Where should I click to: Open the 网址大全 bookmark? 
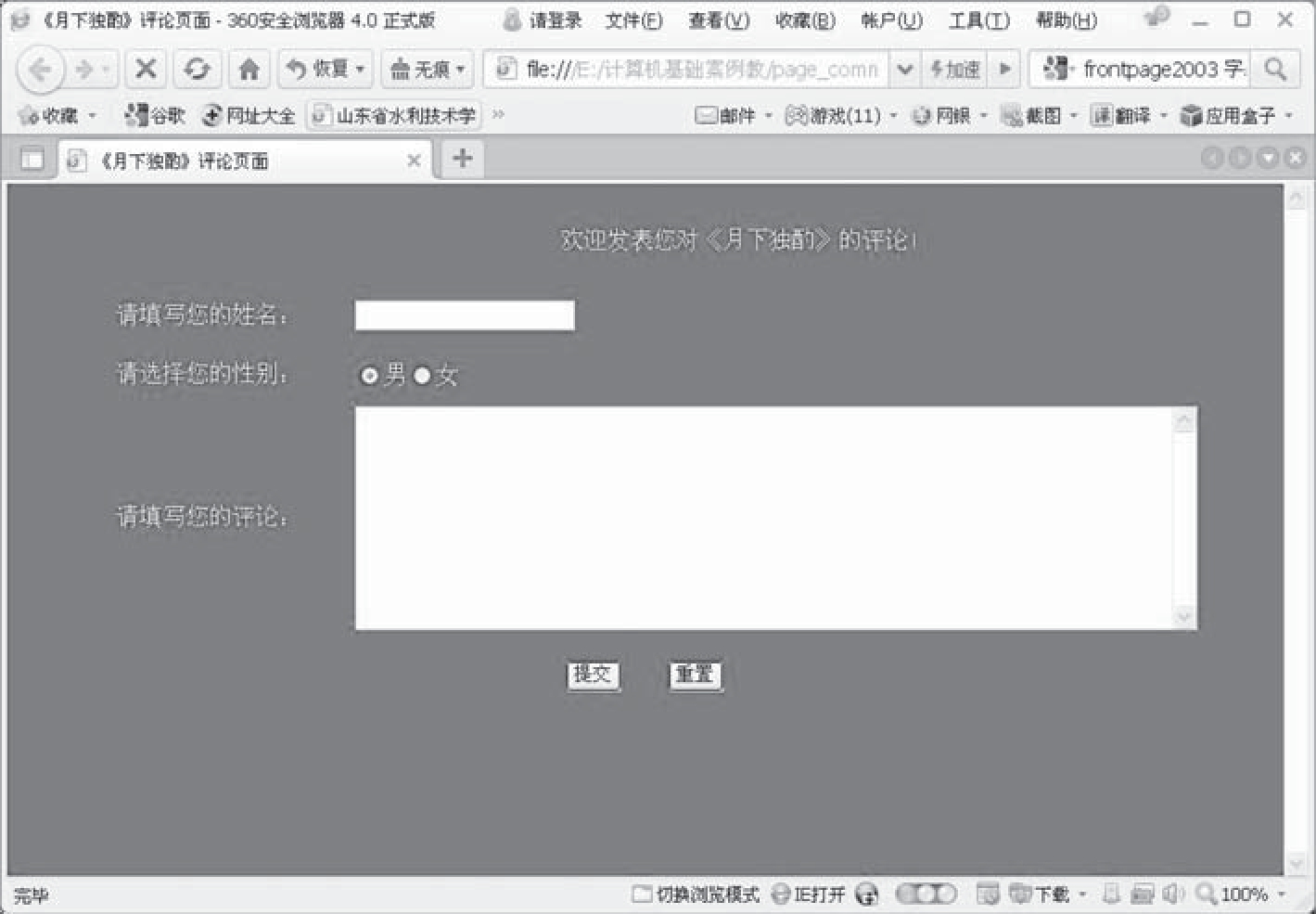(x=249, y=115)
